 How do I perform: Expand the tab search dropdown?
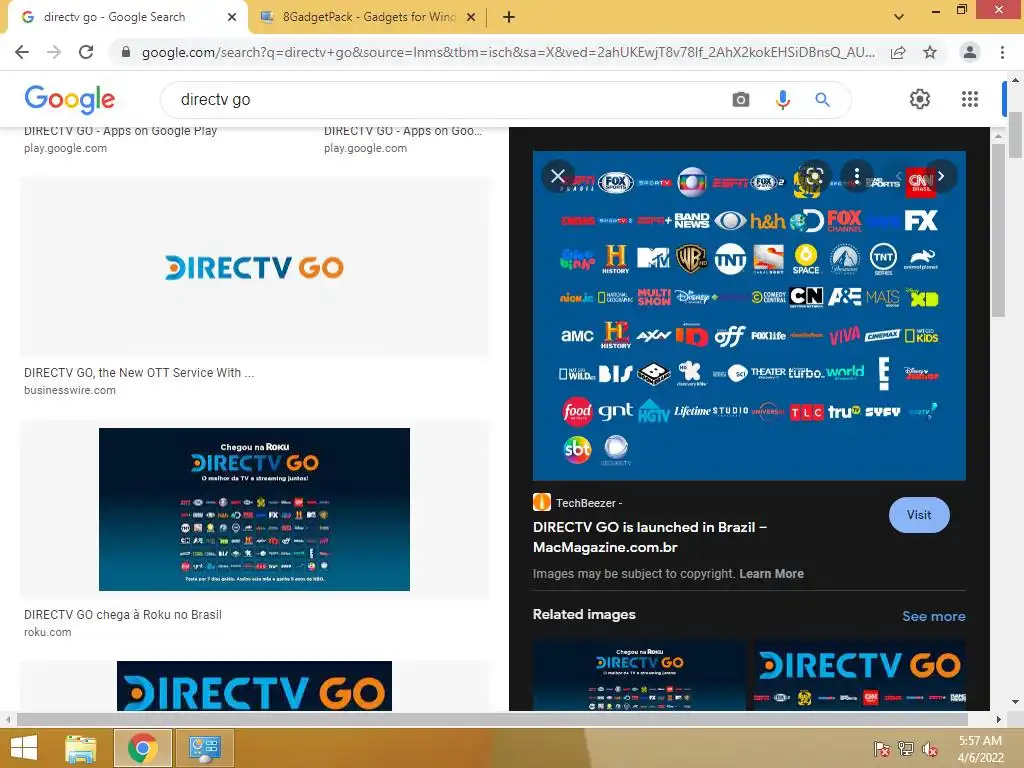point(899,17)
